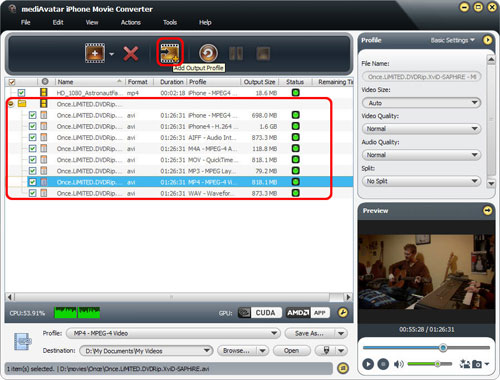Remove selected item with red X icon
Image resolution: width=500 pixels, height=380 pixels.
tap(131, 54)
